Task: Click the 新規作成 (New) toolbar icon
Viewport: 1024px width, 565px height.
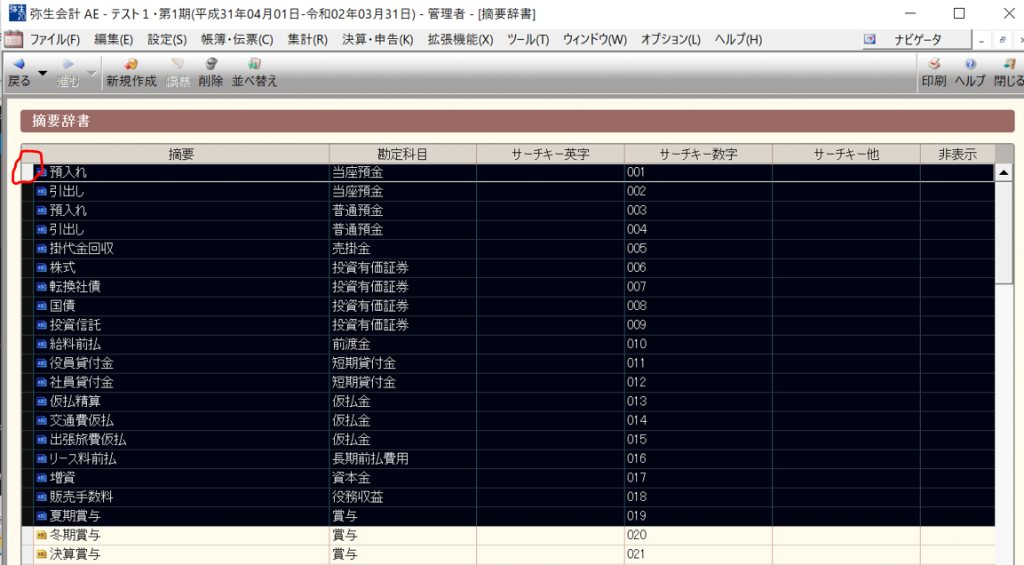Action: point(131,72)
